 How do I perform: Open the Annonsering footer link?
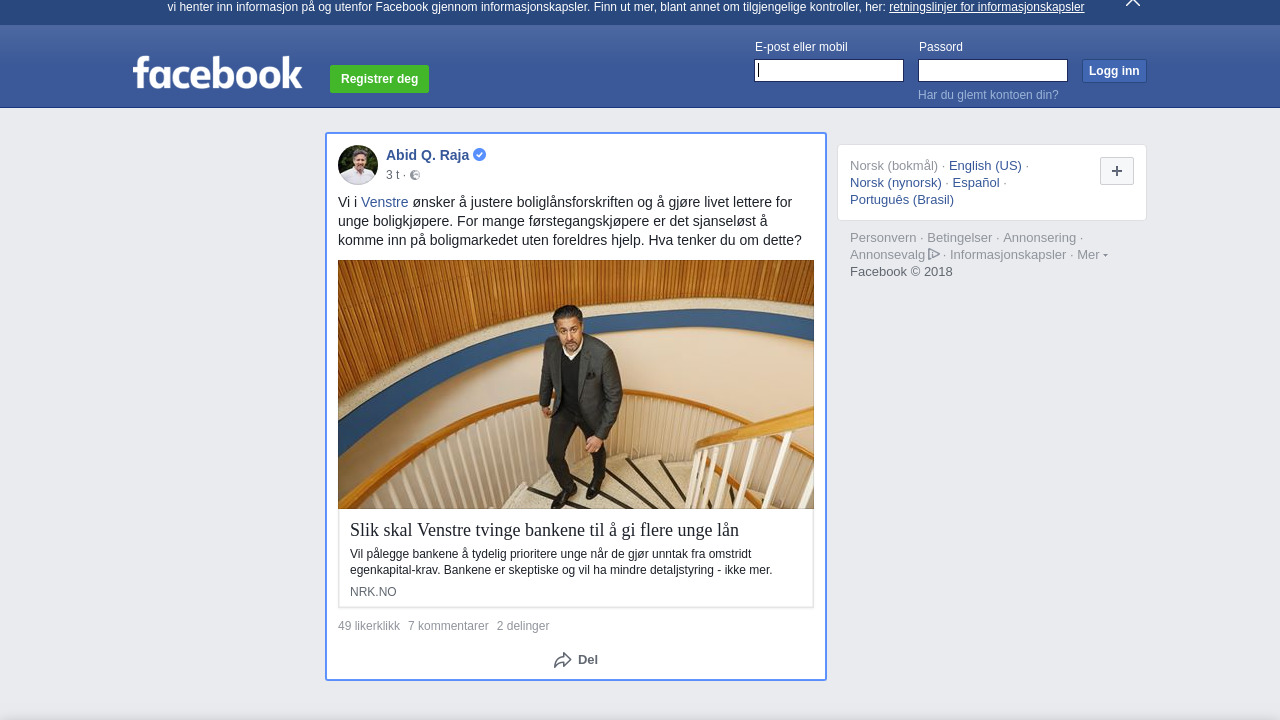[1040, 238]
